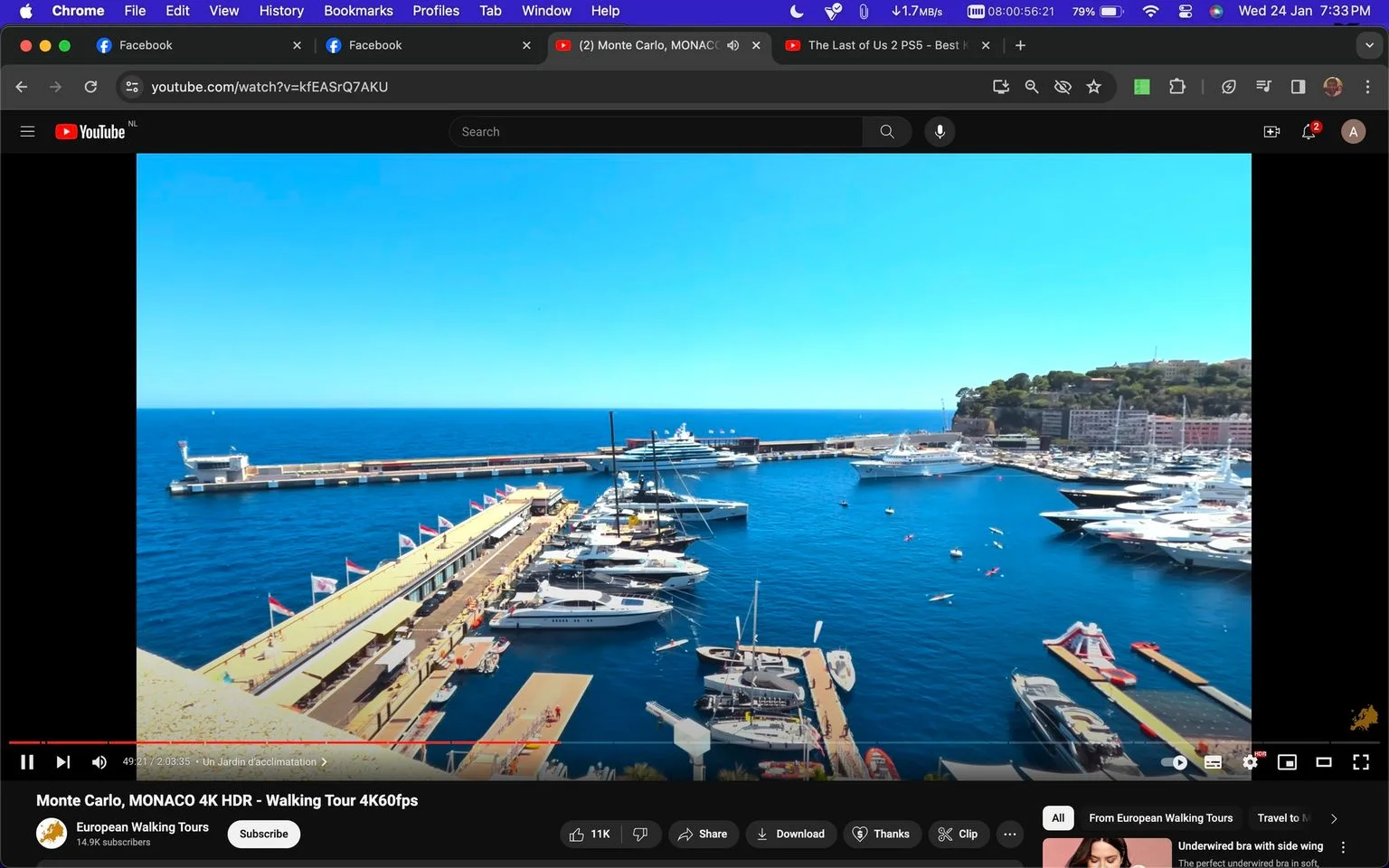Bookmark this page with star
Screen dimensions: 1389x868
point(1094,87)
